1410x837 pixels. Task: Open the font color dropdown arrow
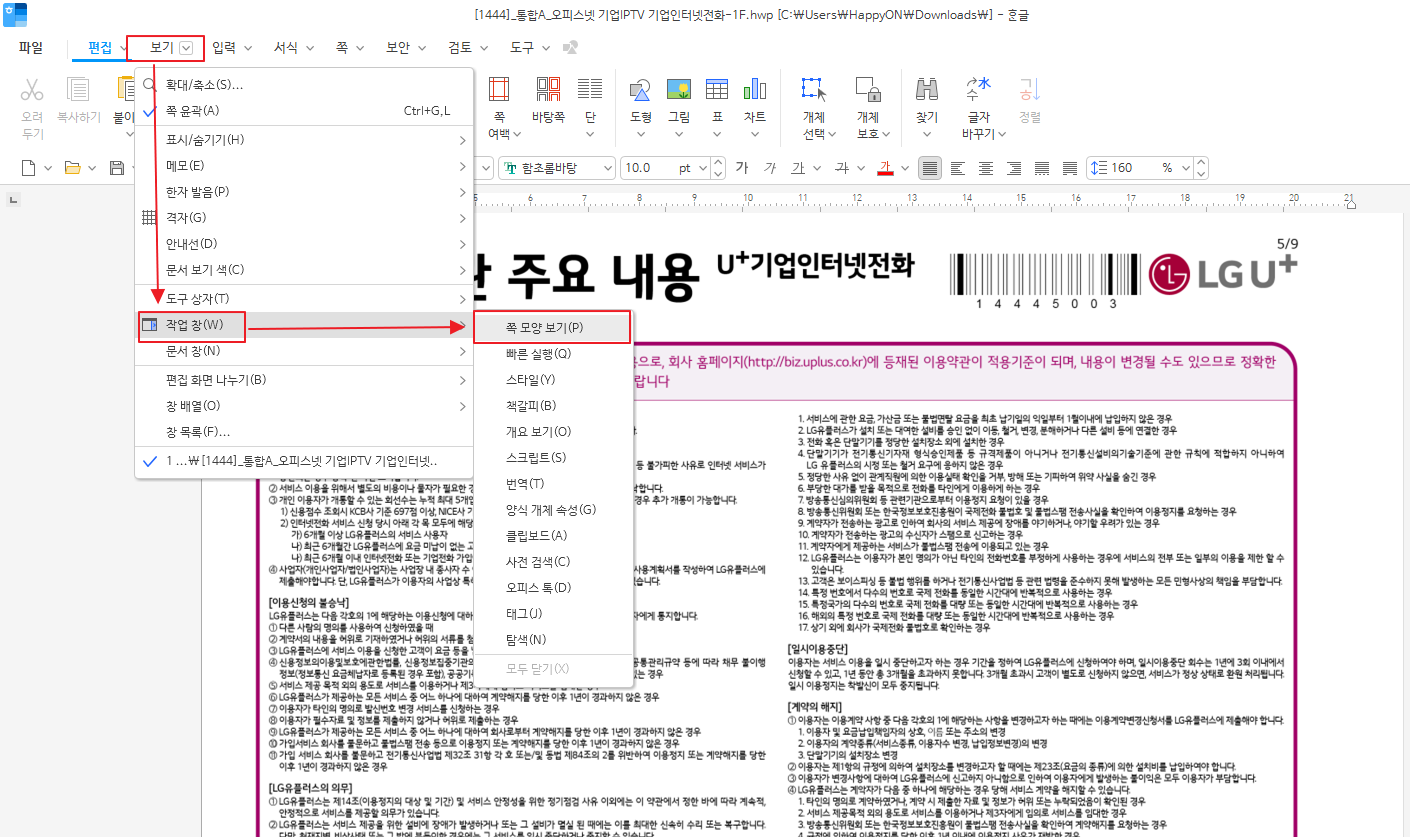905,168
